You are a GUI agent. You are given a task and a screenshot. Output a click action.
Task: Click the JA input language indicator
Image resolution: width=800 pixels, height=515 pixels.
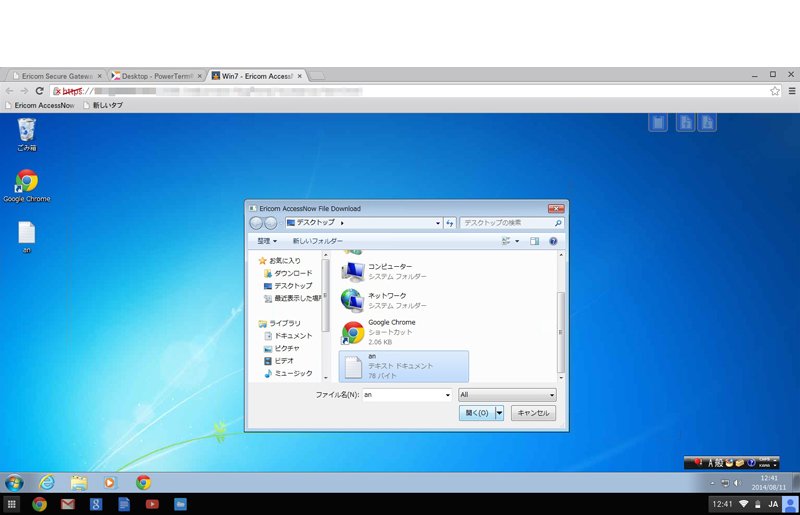pyautogui.click(x=773, y=504)
